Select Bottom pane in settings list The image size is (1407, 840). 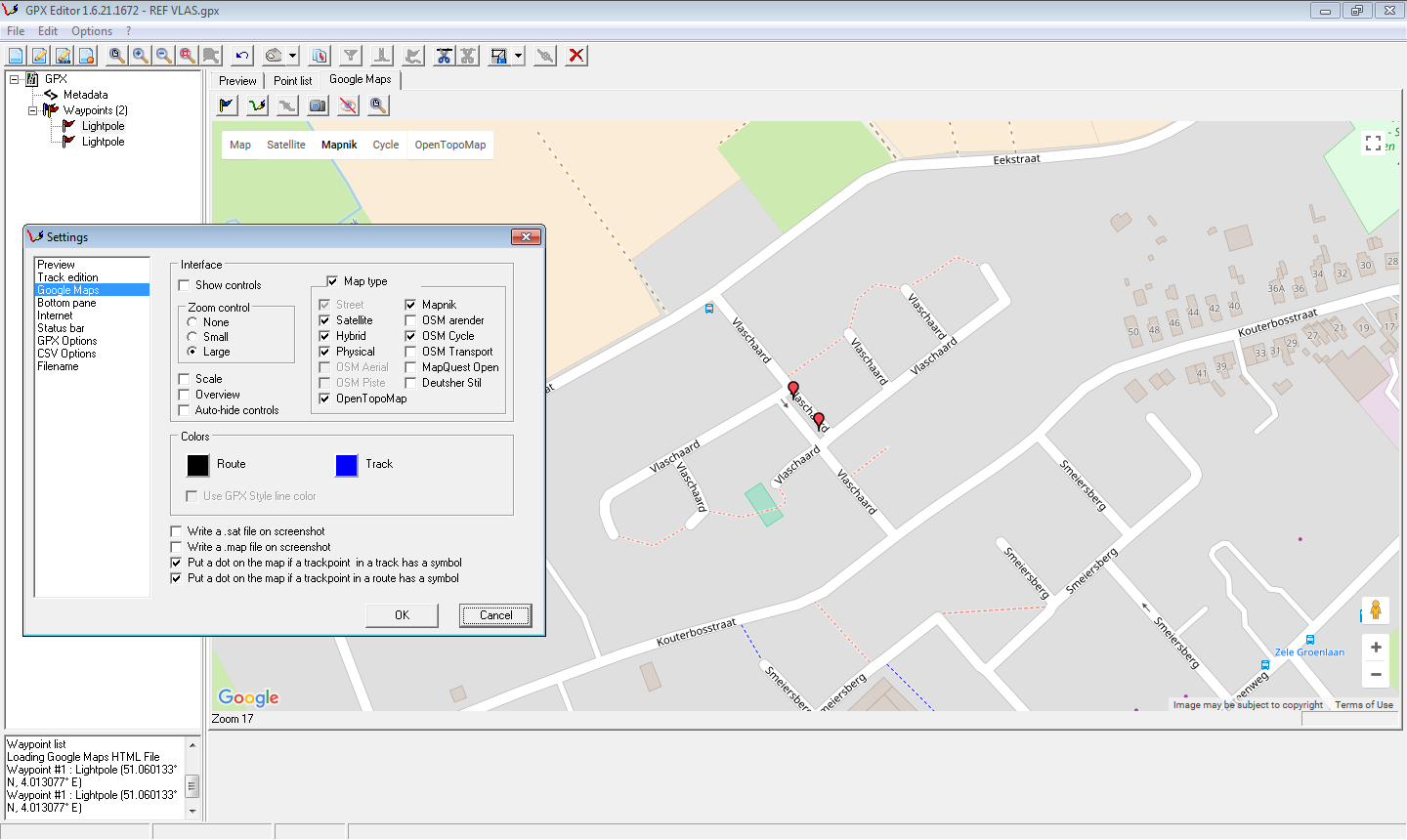click(66, 303)
